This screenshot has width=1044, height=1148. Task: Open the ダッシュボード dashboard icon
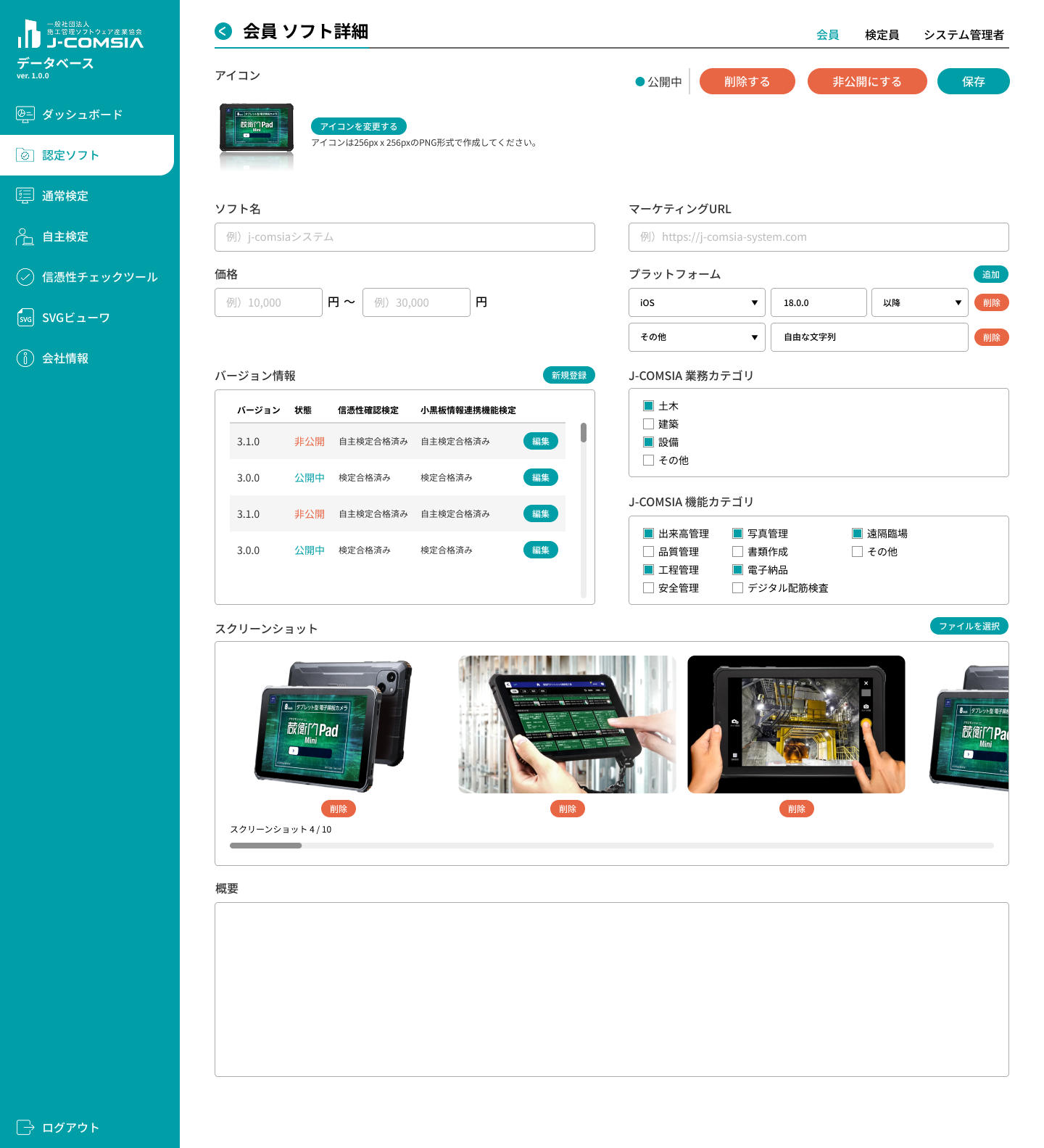click(x=25, y=115)
